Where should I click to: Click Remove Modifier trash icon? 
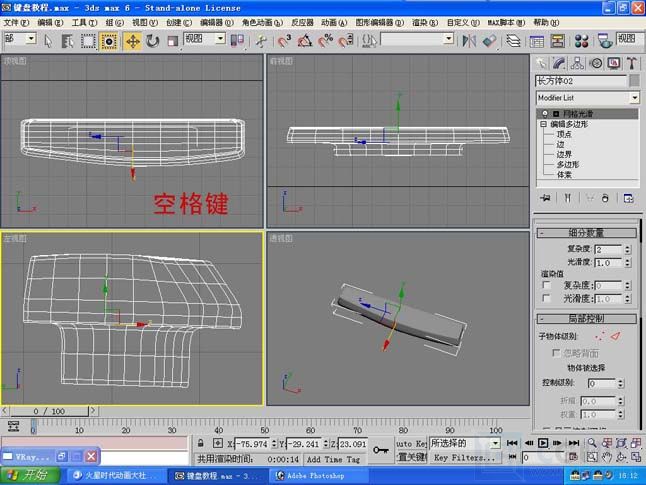[605, 198]
